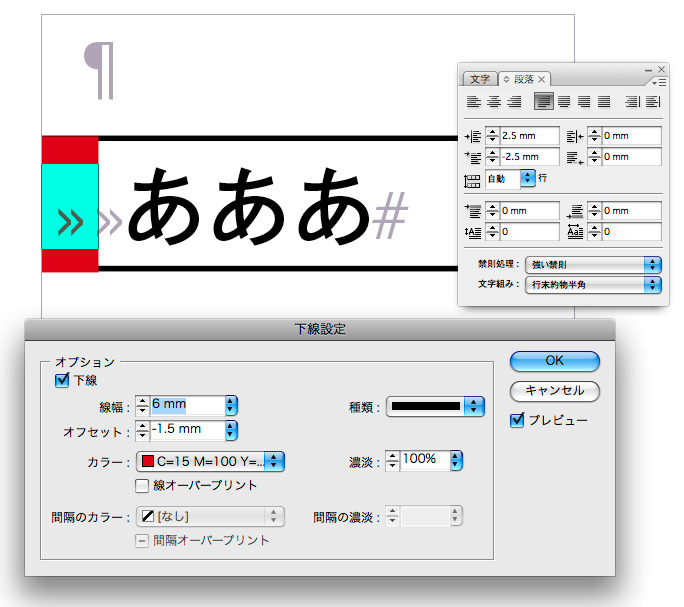
Task: Click the left indent 2.5 mm field
Action: tap(529, 136)
